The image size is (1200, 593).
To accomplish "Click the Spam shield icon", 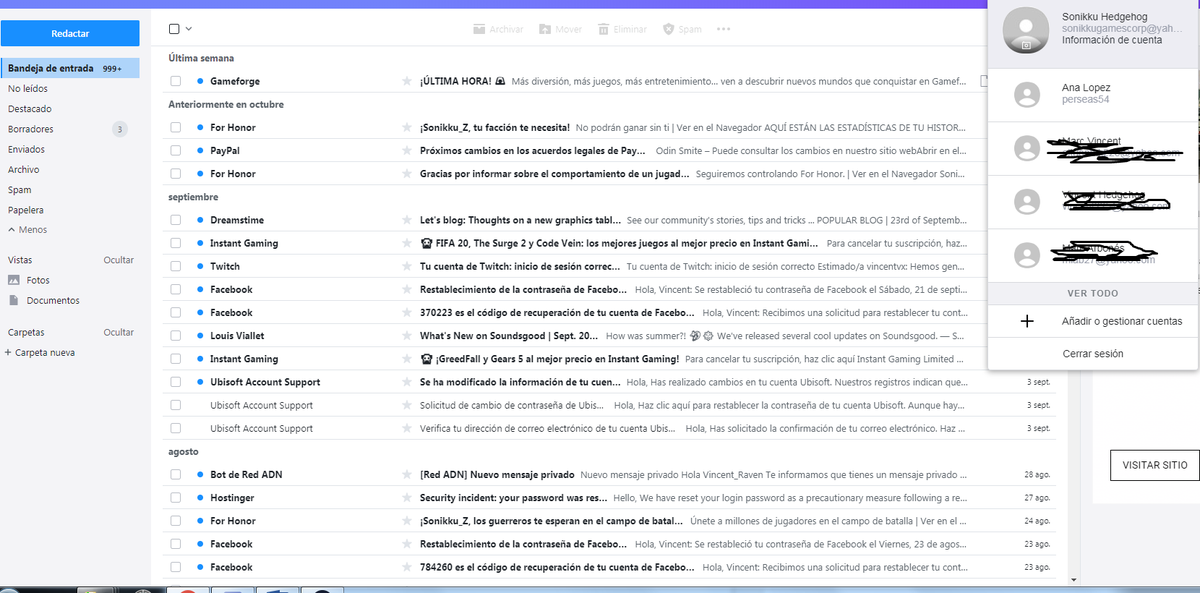I will tap(669, 29).
